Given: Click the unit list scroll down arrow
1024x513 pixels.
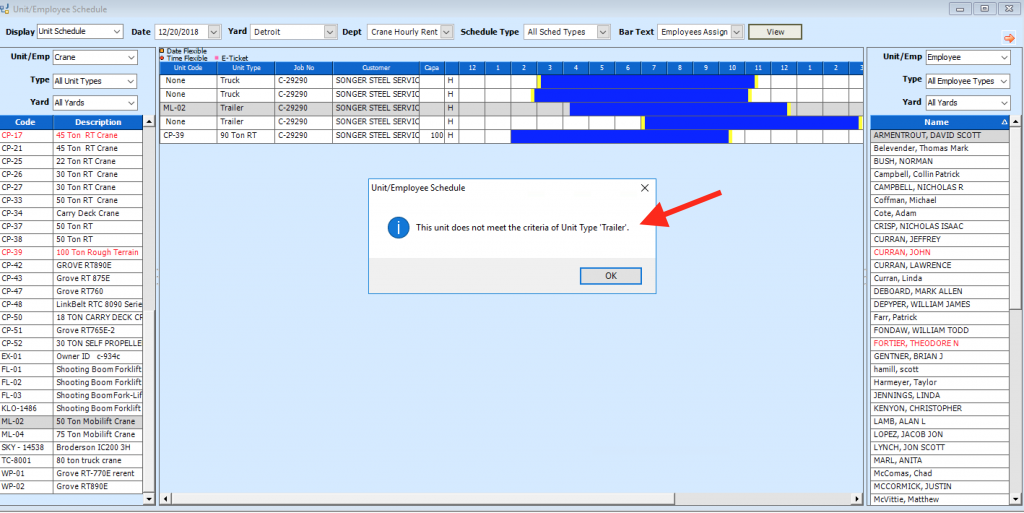Looking at the screenshot, I should pos(149,499).
